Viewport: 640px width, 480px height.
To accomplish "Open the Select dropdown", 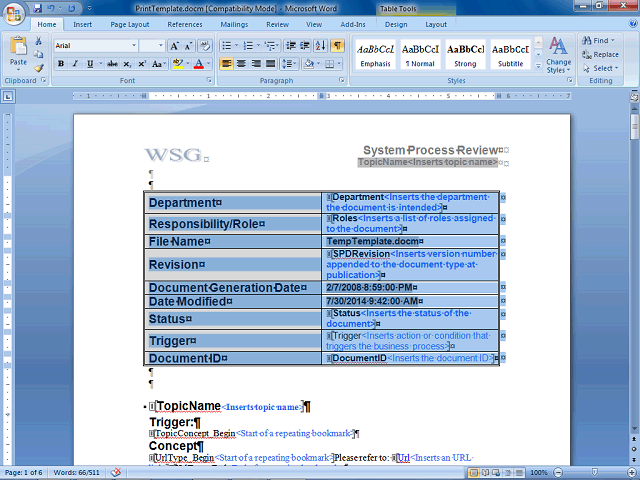I will [600, 68].
